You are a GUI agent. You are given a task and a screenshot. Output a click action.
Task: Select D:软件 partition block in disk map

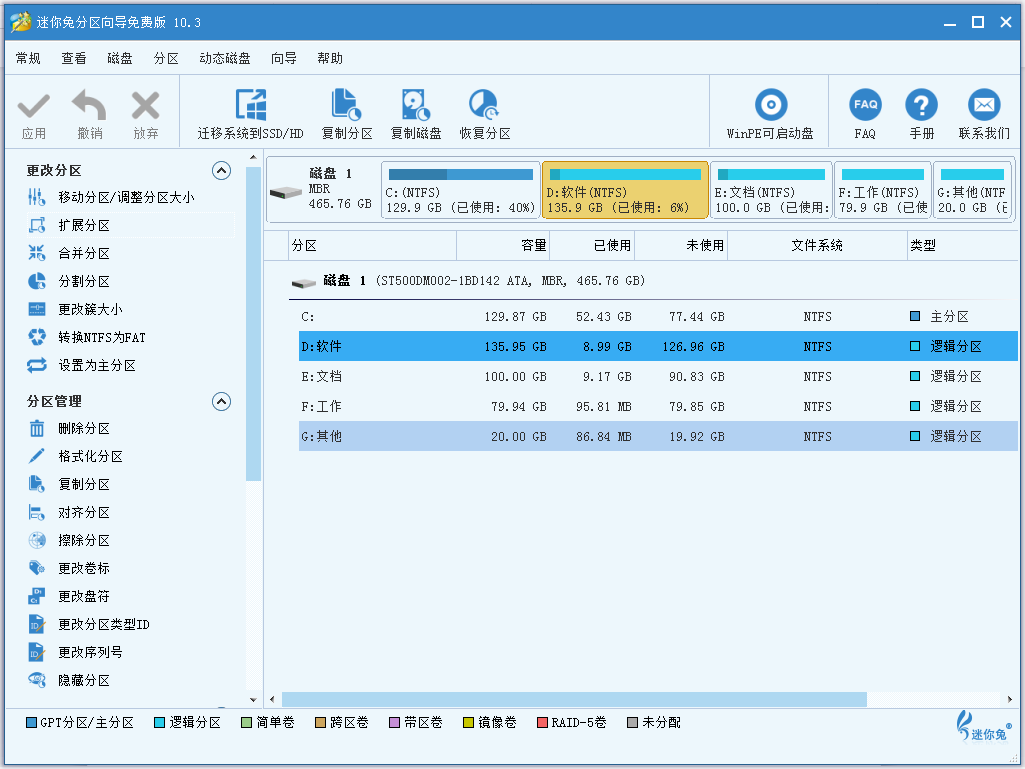tap(625, 190)
